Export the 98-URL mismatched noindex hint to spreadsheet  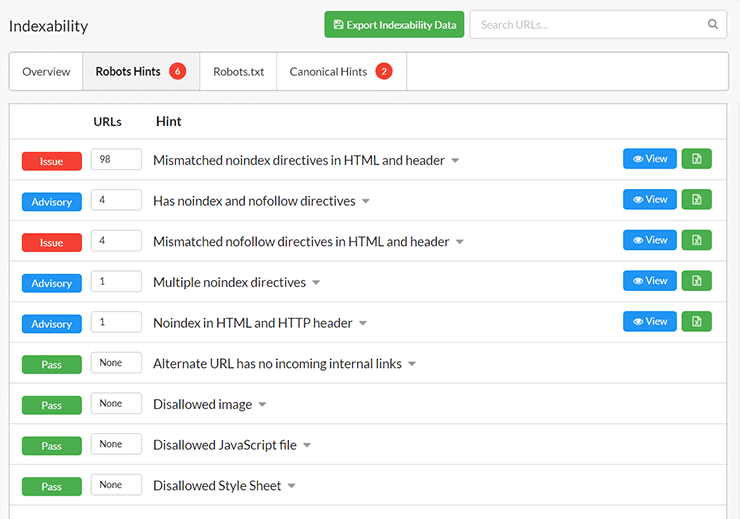[x=697, y=159]
